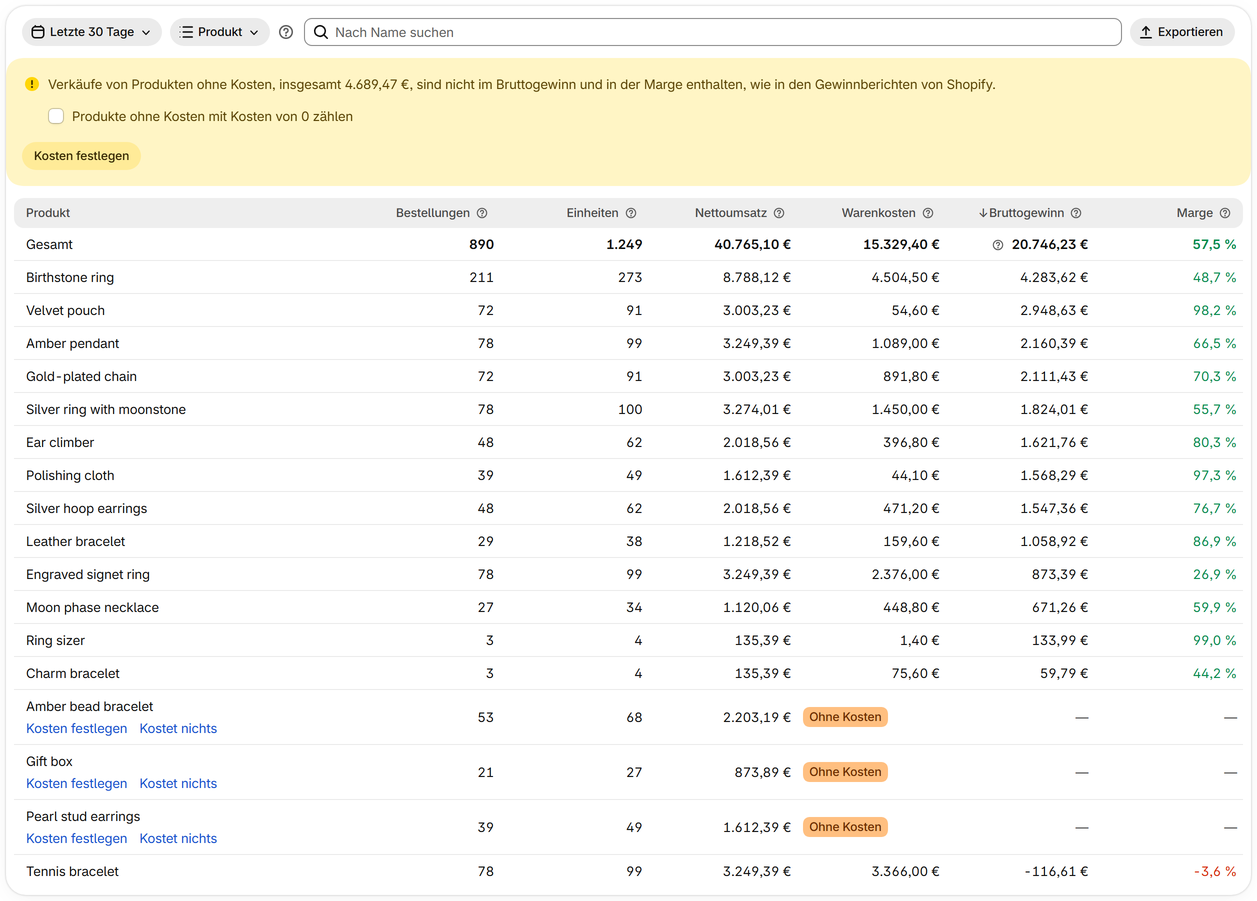Open the Produkt grouping dropdown
Screen dimensions: 1257x901
point(220,32)
